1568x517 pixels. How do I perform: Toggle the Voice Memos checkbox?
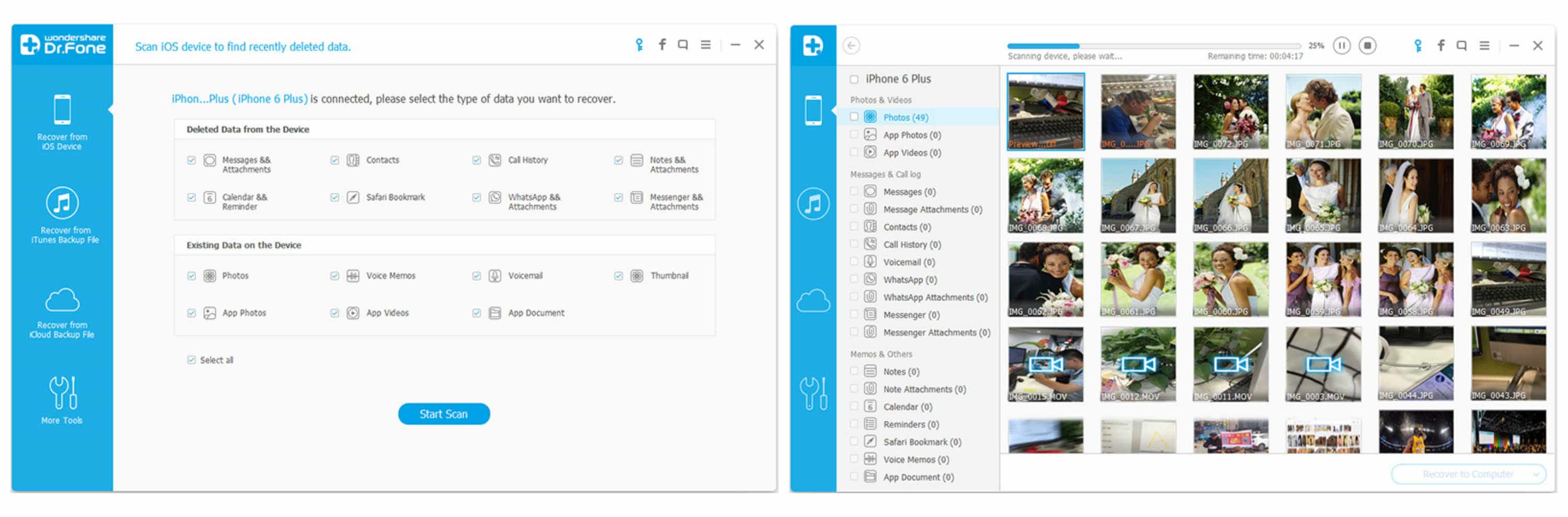tap(334, 276)
